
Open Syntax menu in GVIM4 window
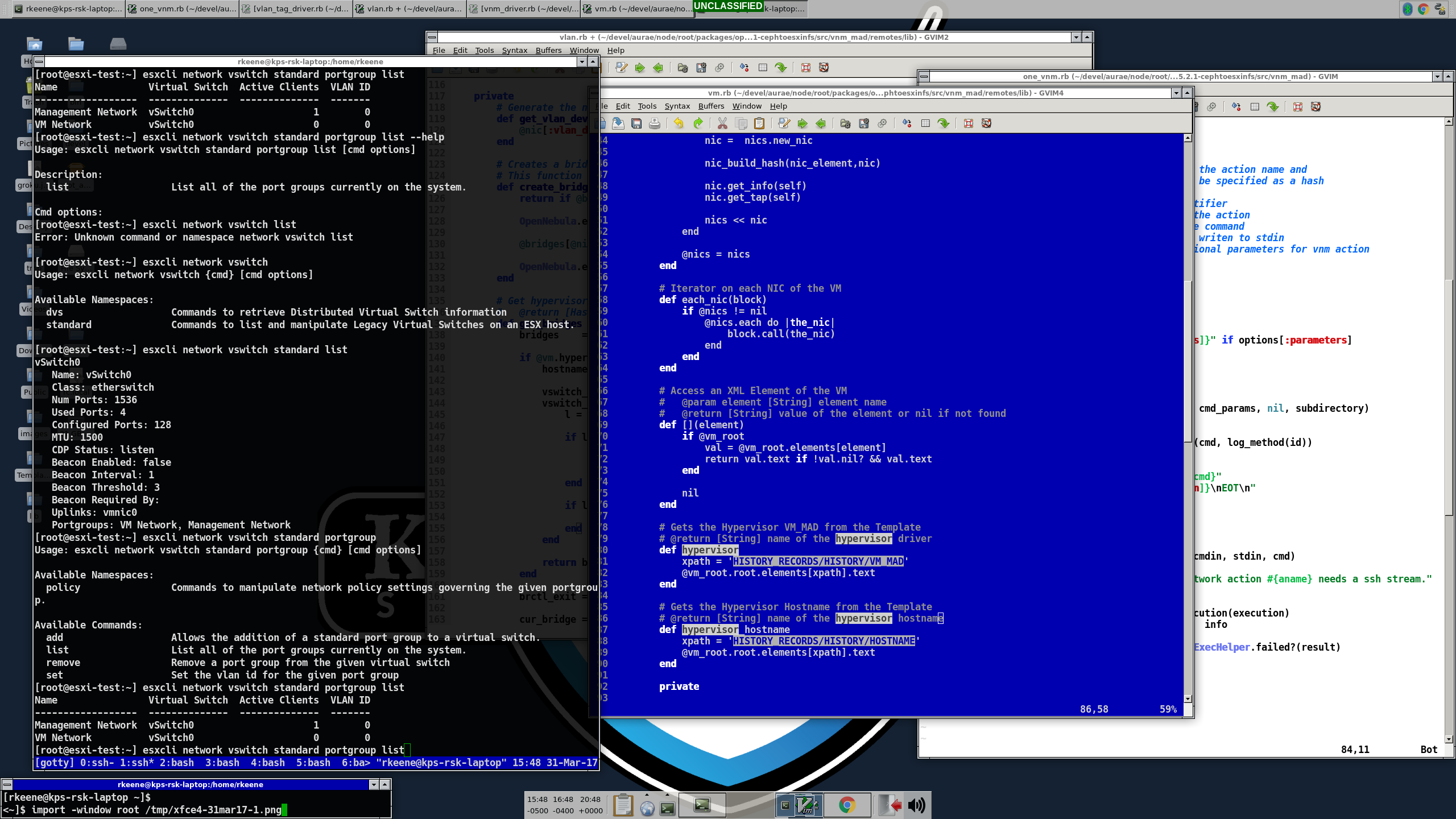point(677,106)
